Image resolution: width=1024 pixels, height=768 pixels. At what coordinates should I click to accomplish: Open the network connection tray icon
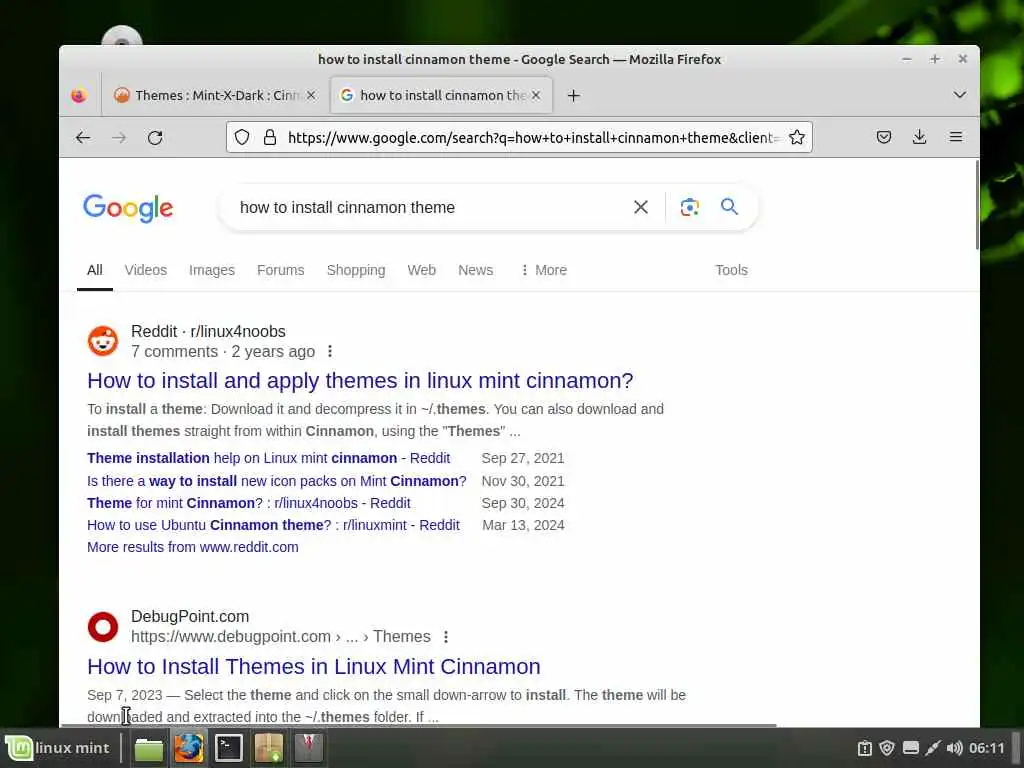coord(933,748)
